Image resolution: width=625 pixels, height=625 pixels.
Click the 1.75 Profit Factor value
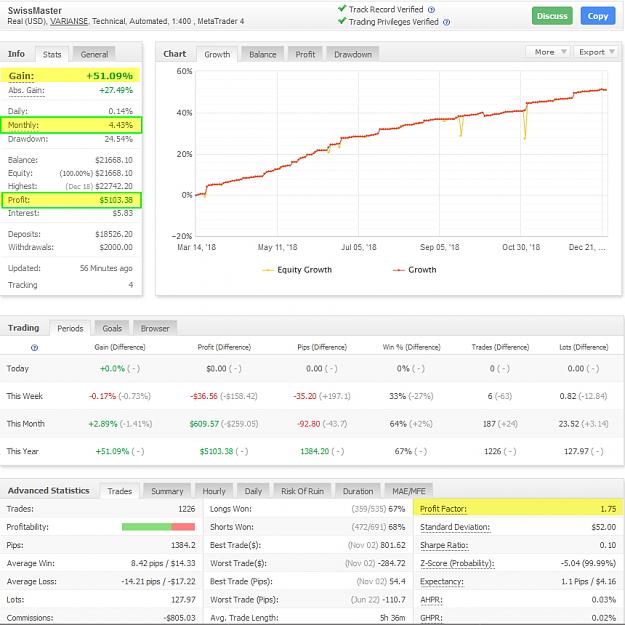pos(608,509)
